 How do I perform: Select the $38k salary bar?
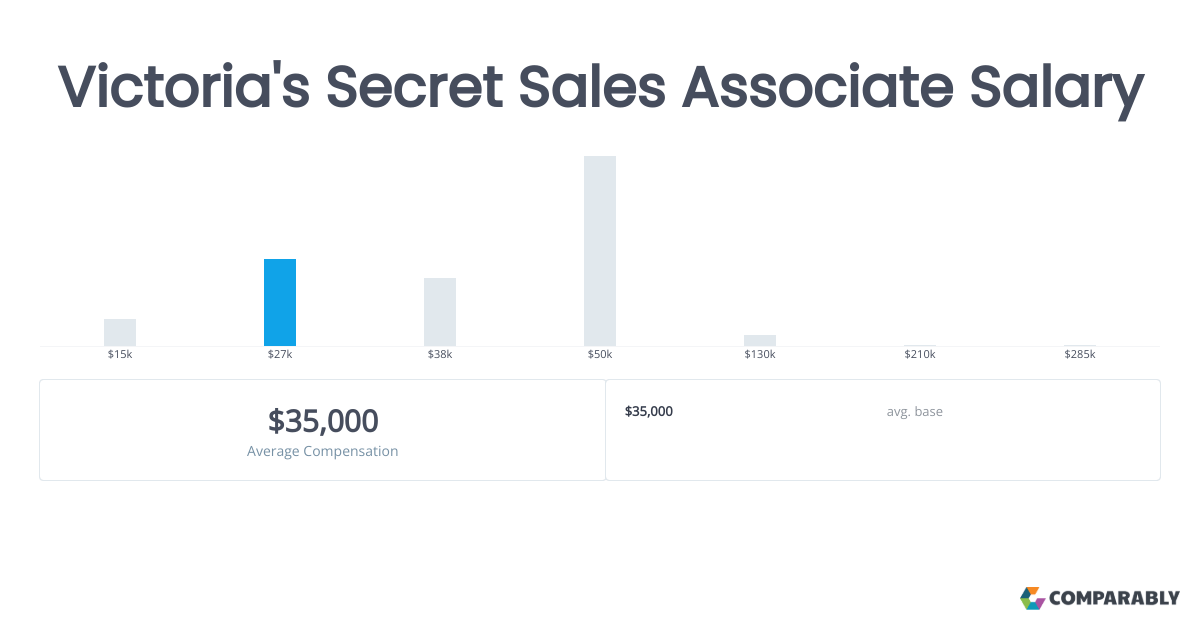pos(440,312)
